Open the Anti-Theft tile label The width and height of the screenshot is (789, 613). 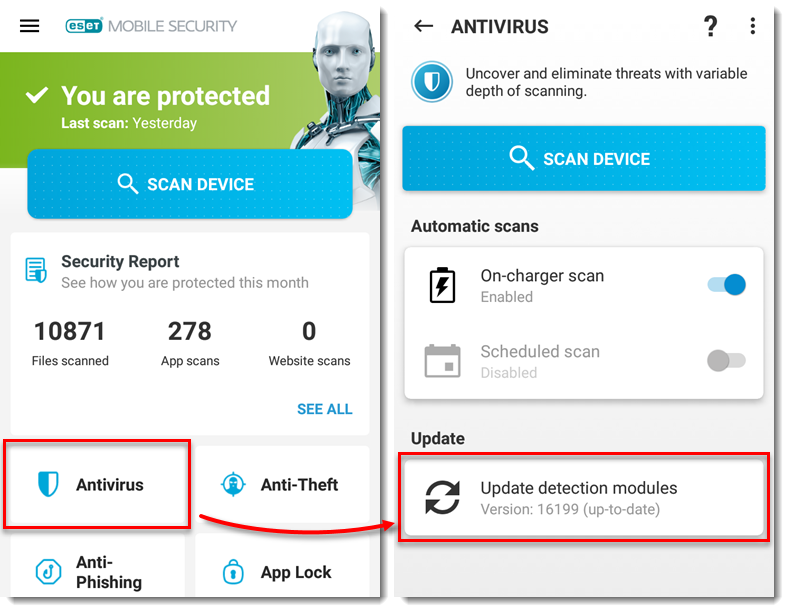point(299,485)
